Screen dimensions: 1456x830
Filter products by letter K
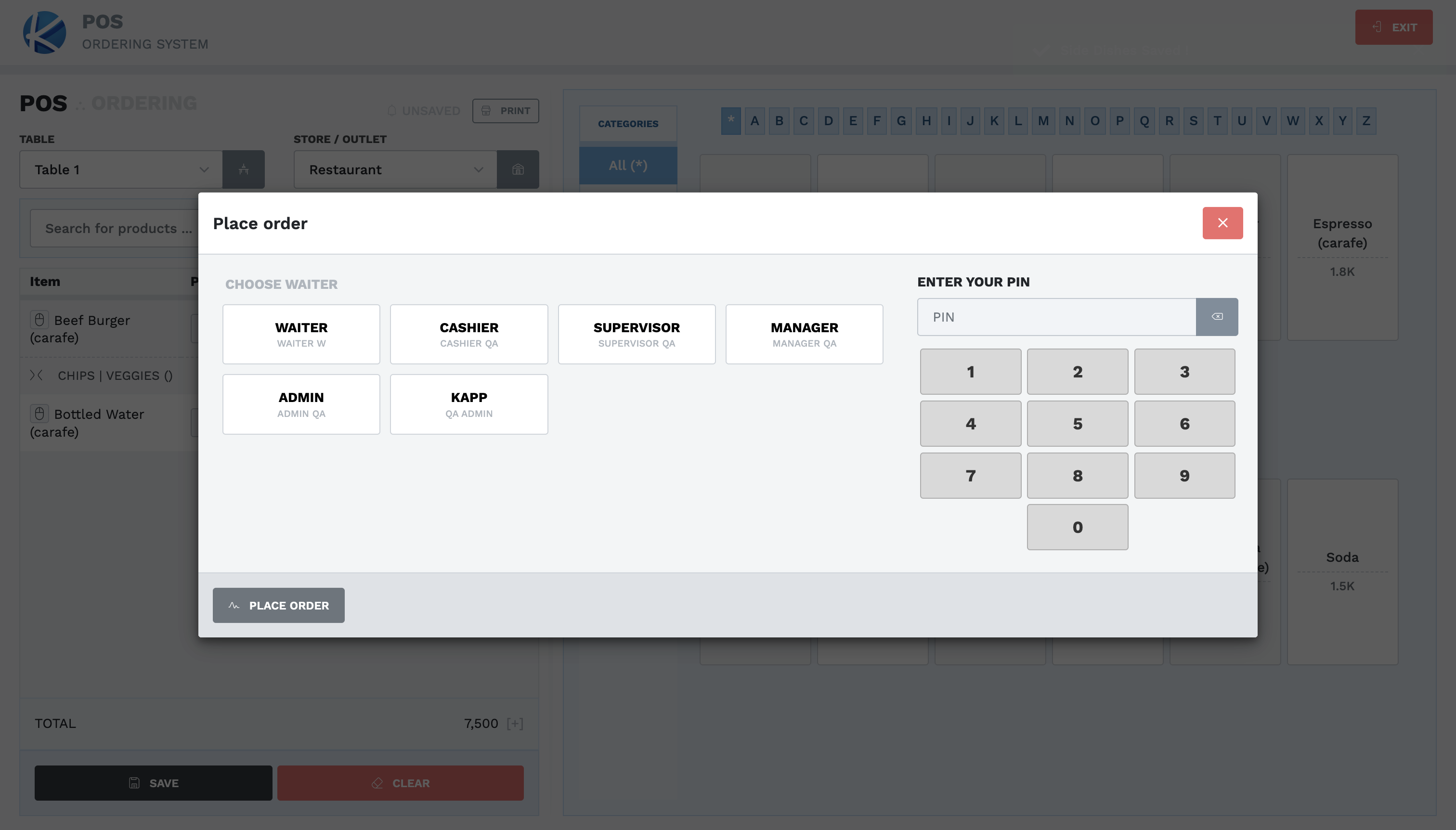pyautogui.click(x=994, y=121)
